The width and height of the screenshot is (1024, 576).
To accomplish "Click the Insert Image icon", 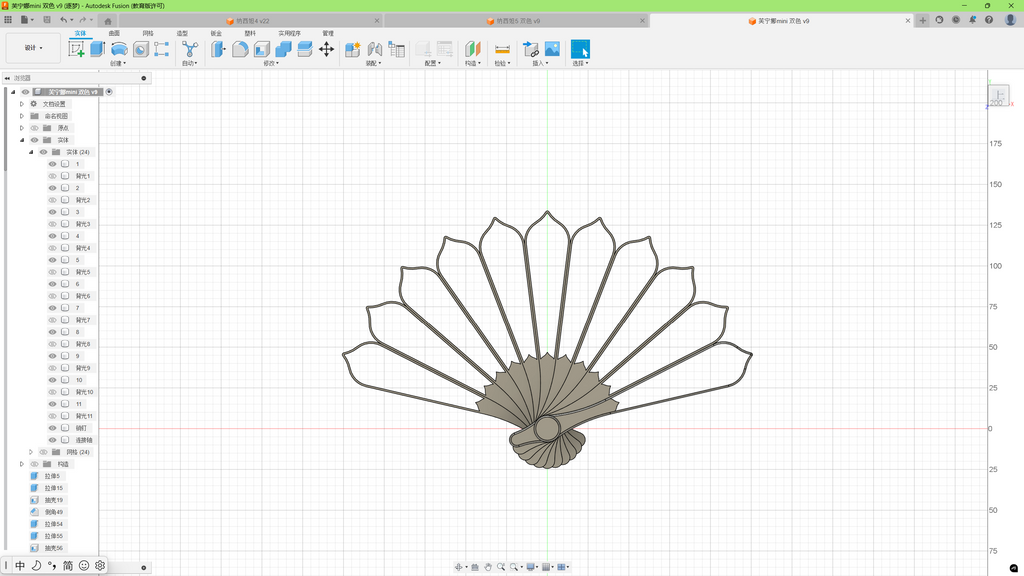I will (x=552, y=49).
